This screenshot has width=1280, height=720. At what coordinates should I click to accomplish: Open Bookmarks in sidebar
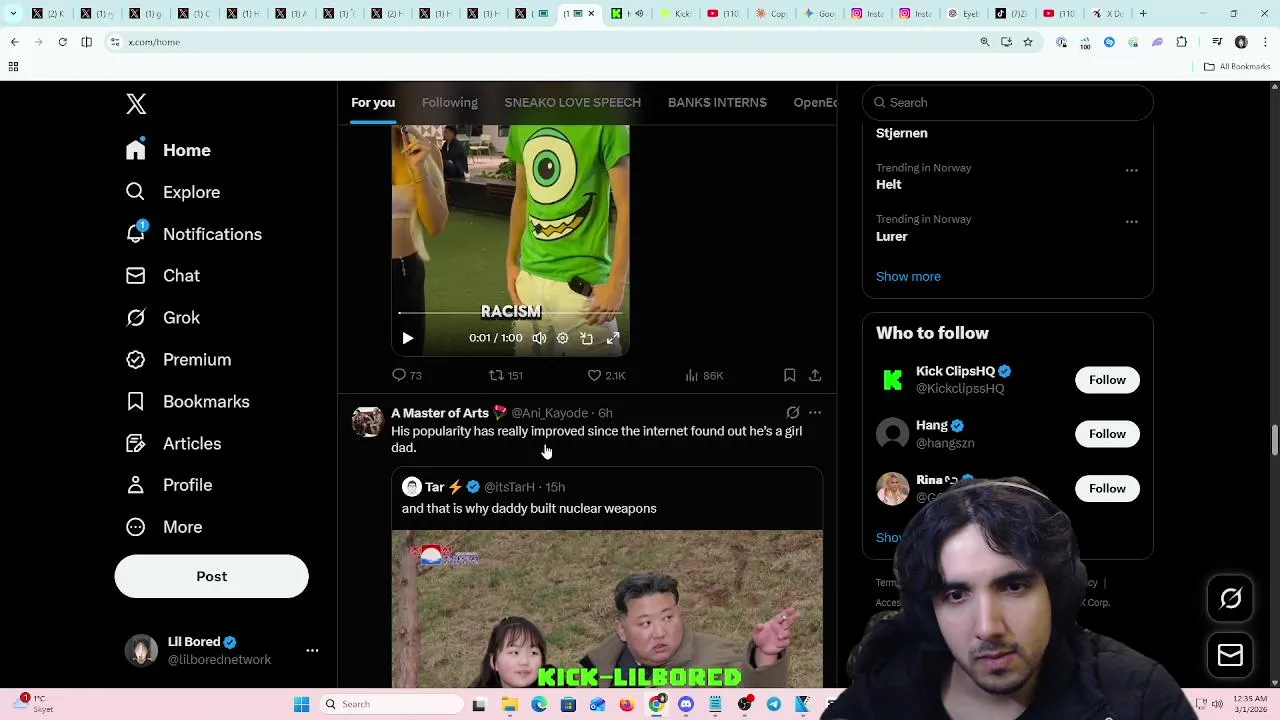click(188, 402)
